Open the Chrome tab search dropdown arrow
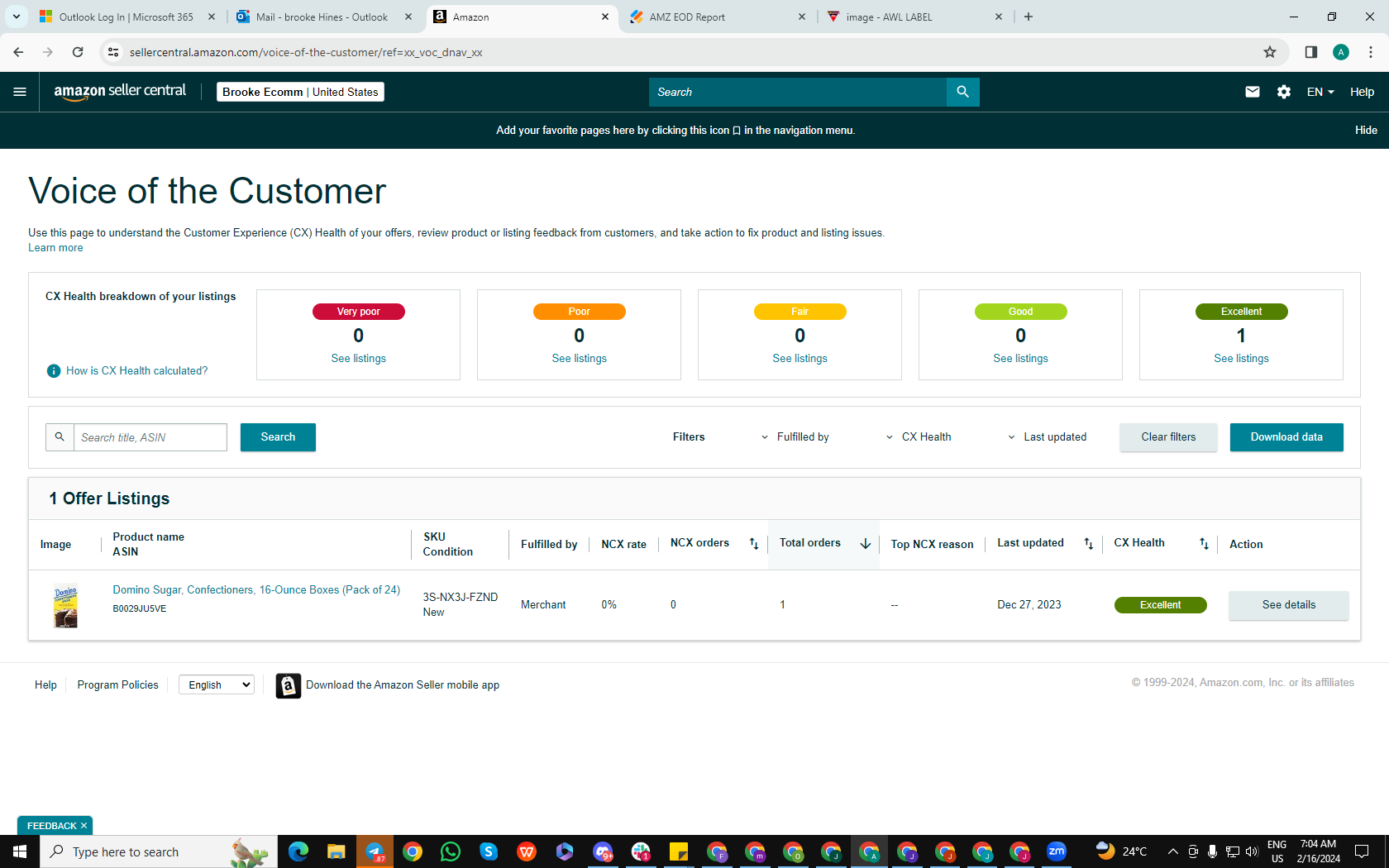Screen dimensions: 1389x868 point(16,17)
